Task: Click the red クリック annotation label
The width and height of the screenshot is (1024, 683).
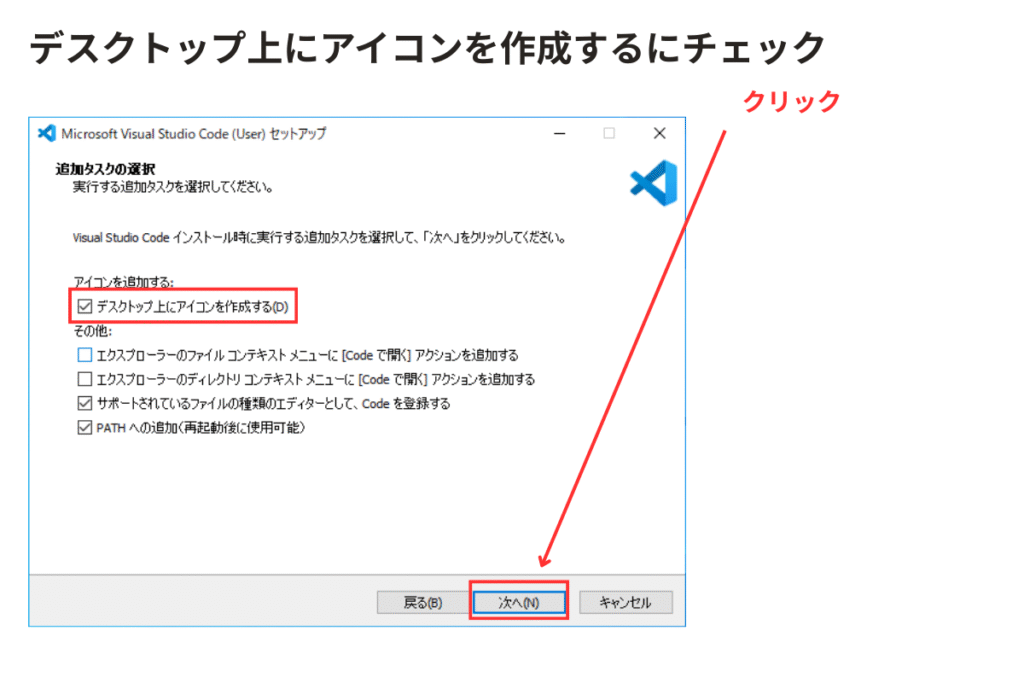Action: 790,101
